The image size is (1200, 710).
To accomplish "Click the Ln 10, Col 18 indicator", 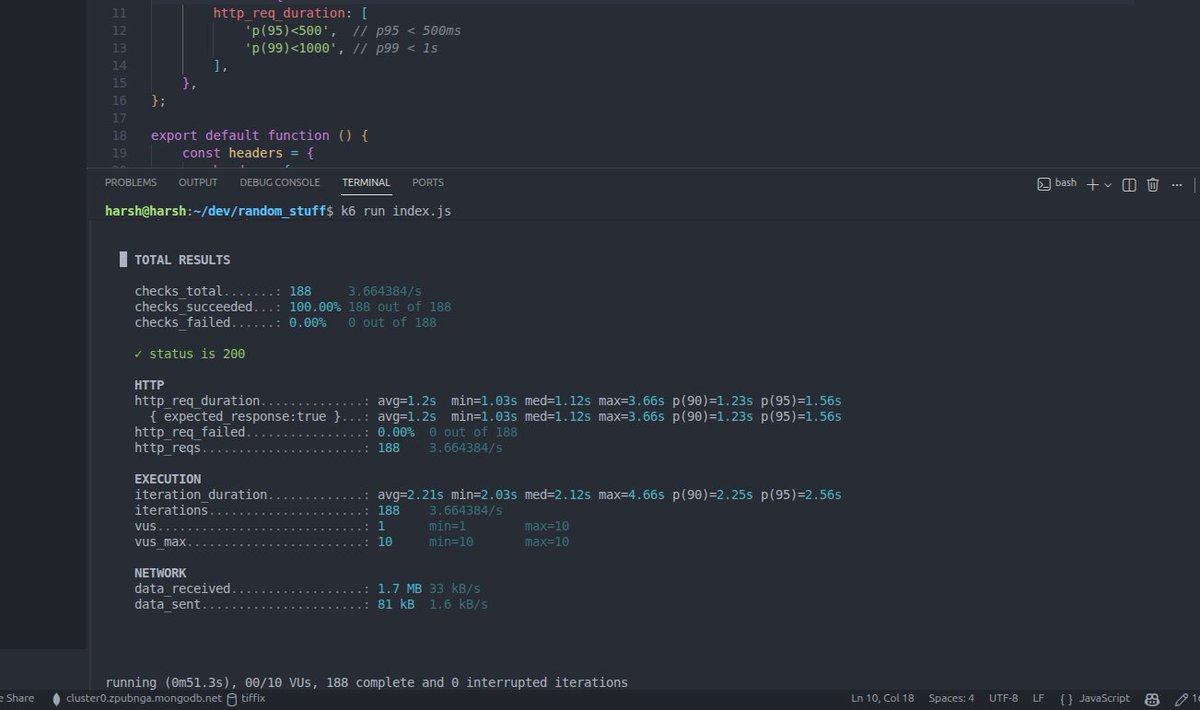I will [x=883, y=698].
